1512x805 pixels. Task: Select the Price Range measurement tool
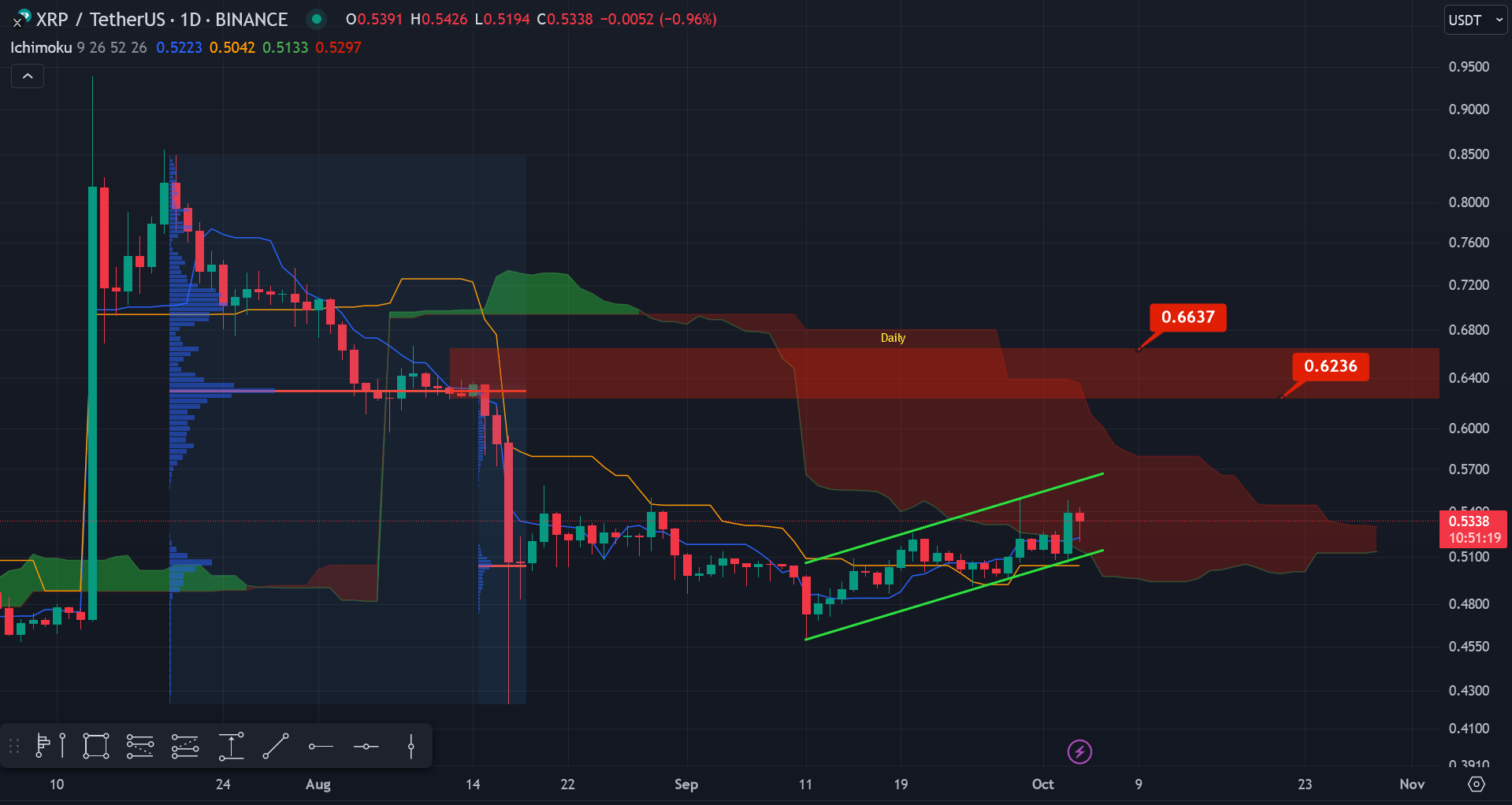tap(231, 746)
